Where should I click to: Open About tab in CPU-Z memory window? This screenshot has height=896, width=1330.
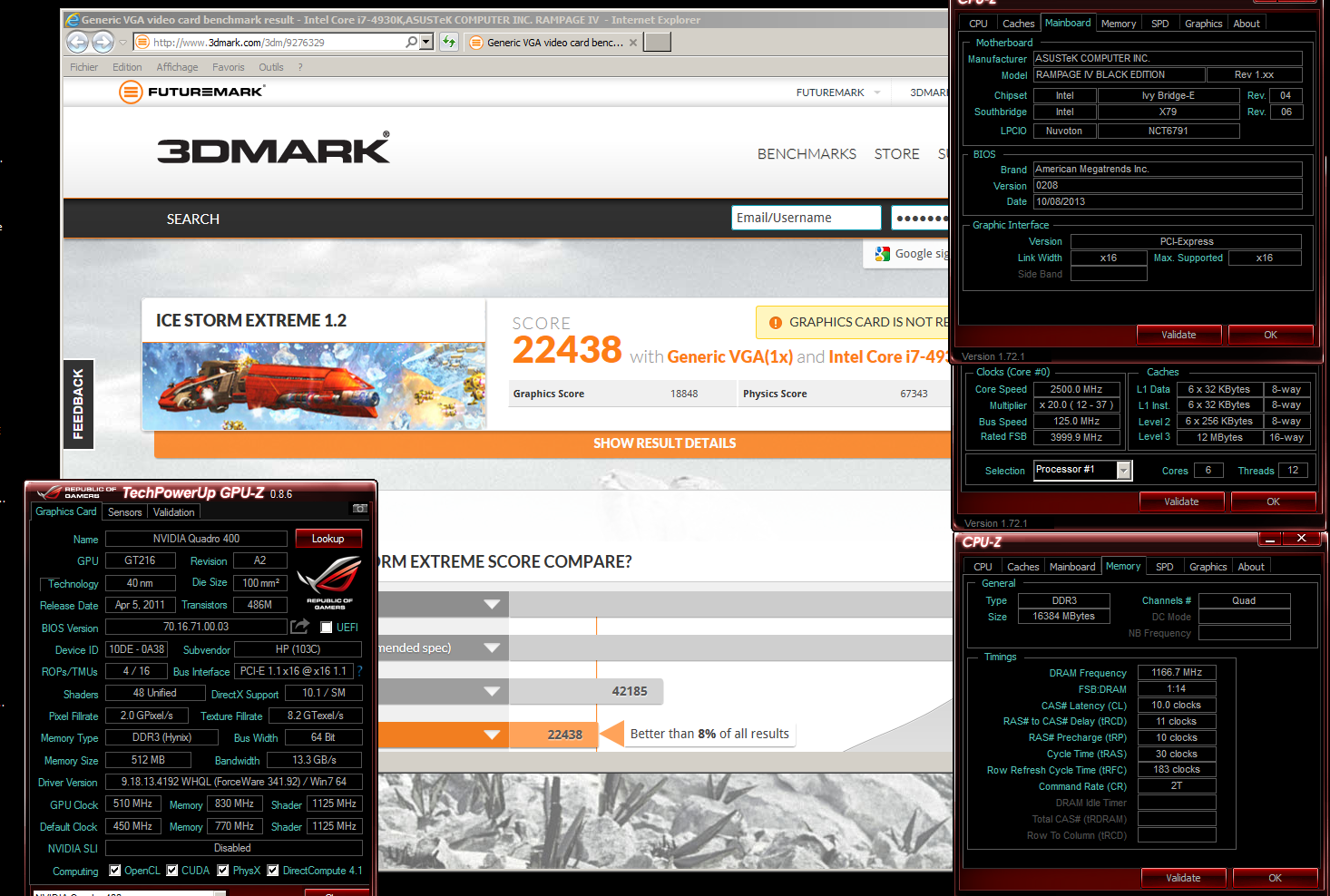tap(1251, 567)
